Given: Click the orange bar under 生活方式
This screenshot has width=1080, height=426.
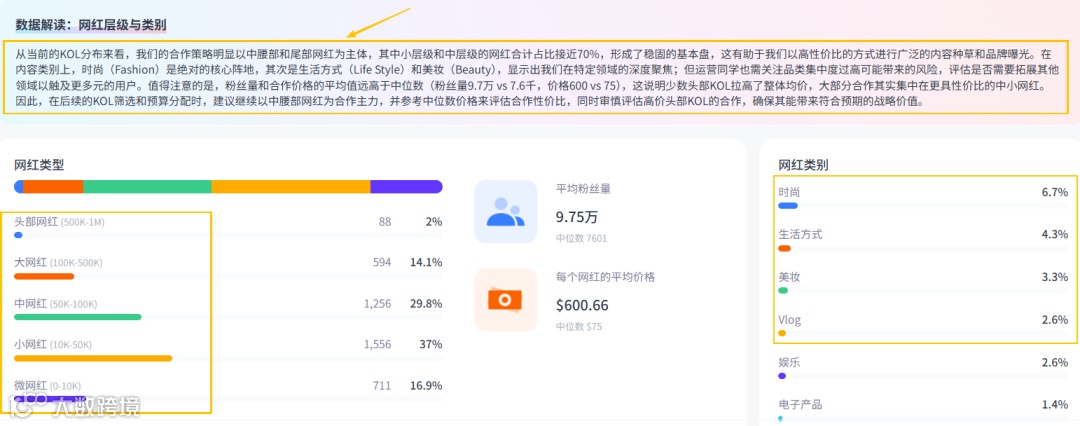Looking at the screenshot, I should coord(784,248).
